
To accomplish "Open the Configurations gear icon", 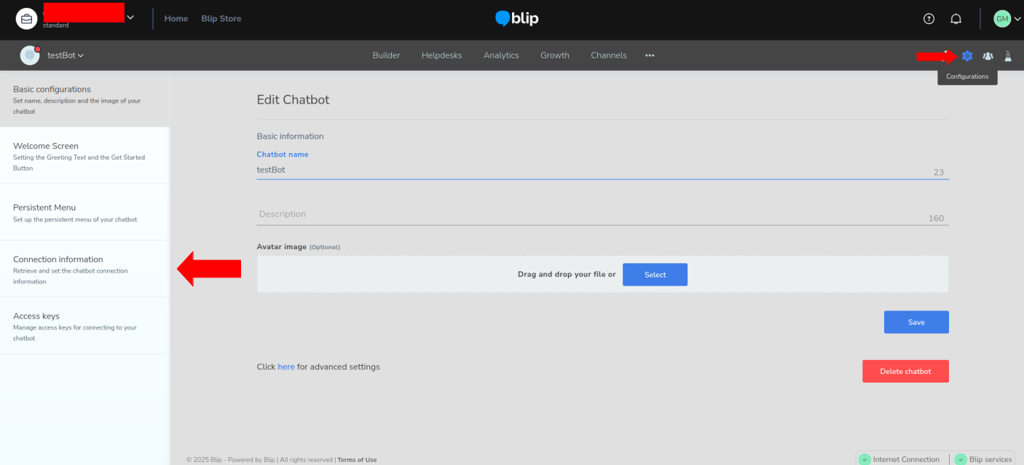I will click(x=967, y=56).
